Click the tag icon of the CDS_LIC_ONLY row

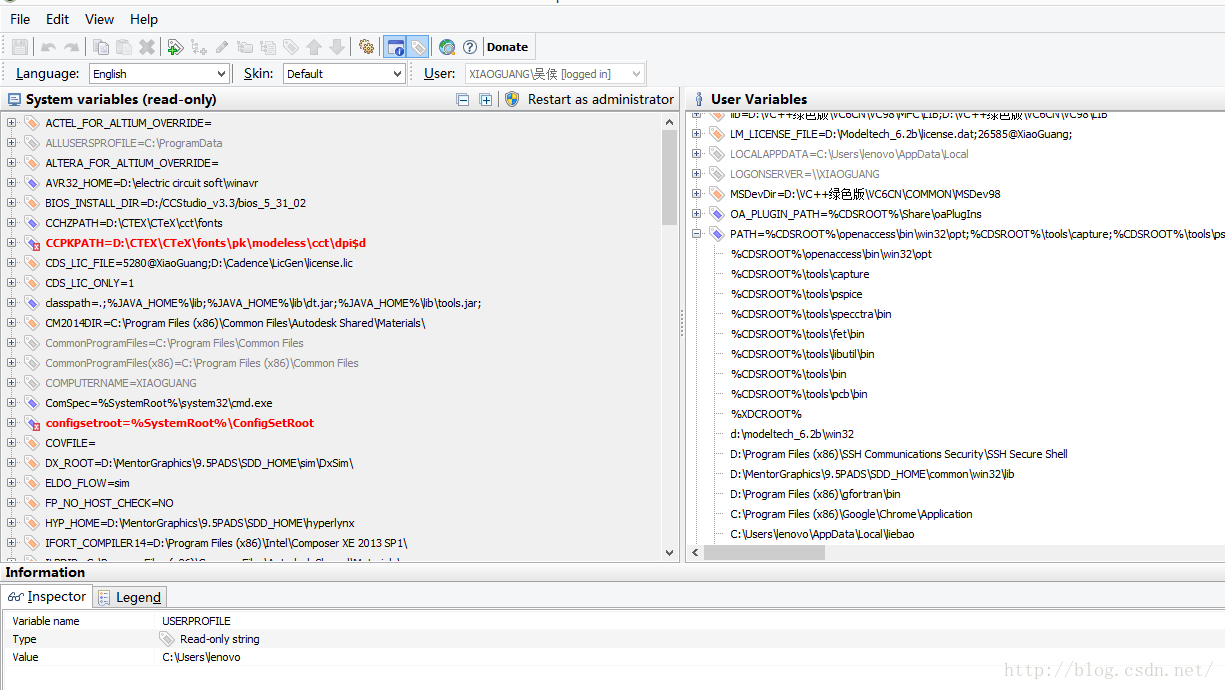tap(32, 283)
